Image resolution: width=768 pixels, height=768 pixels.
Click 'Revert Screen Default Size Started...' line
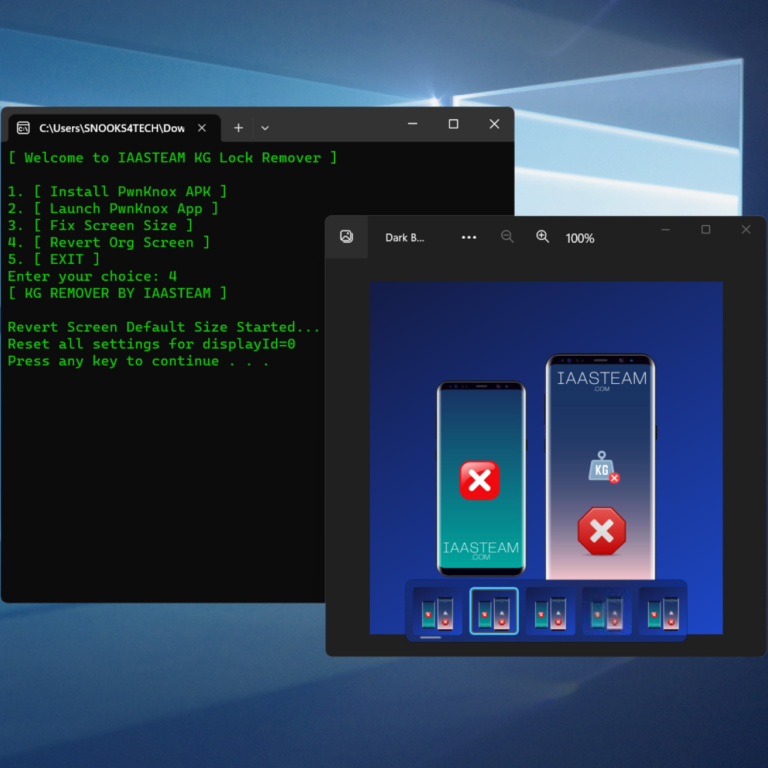pos(164,327)
